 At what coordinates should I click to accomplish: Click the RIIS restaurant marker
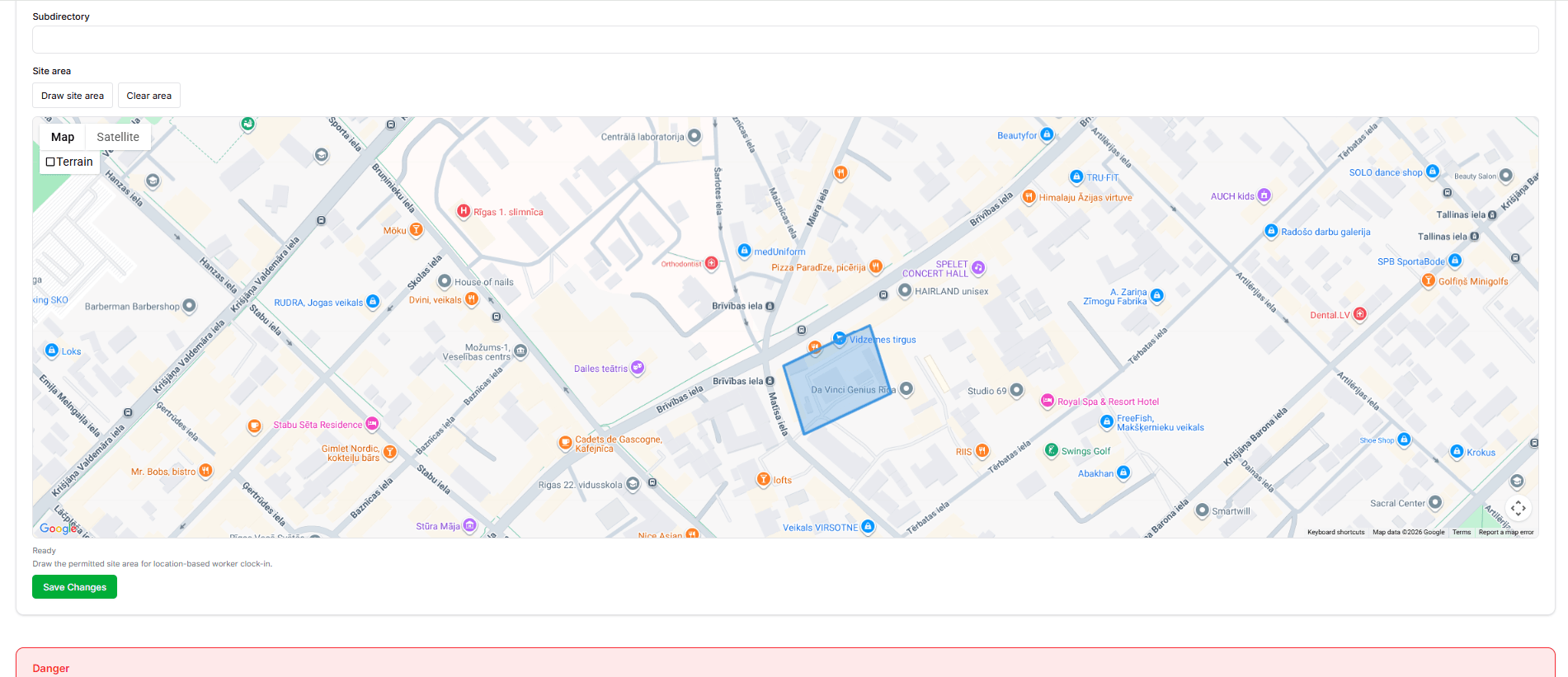click(x=982, y=450)
